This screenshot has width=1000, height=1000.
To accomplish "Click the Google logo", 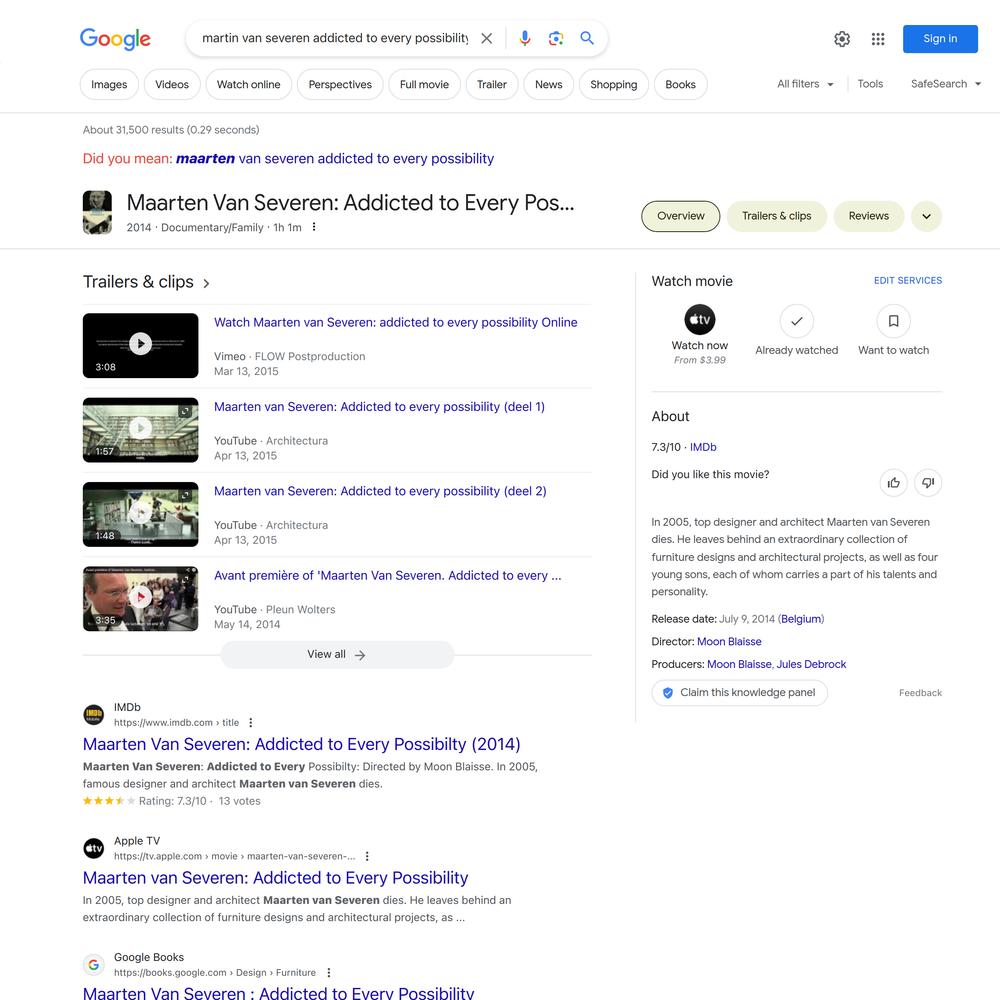I will (x=115, y=38).
